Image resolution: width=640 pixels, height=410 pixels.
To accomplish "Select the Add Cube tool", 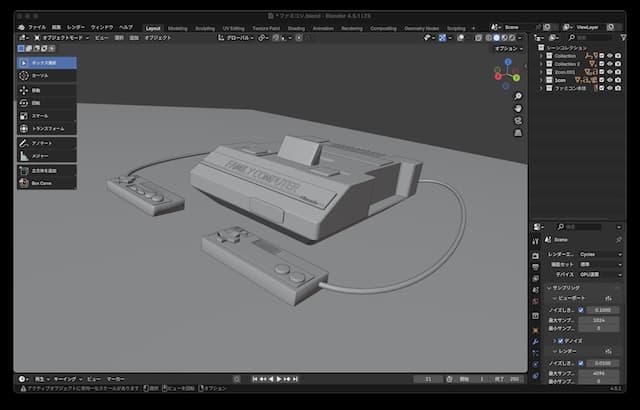I will pyautogui.click(x=47, y=171).
